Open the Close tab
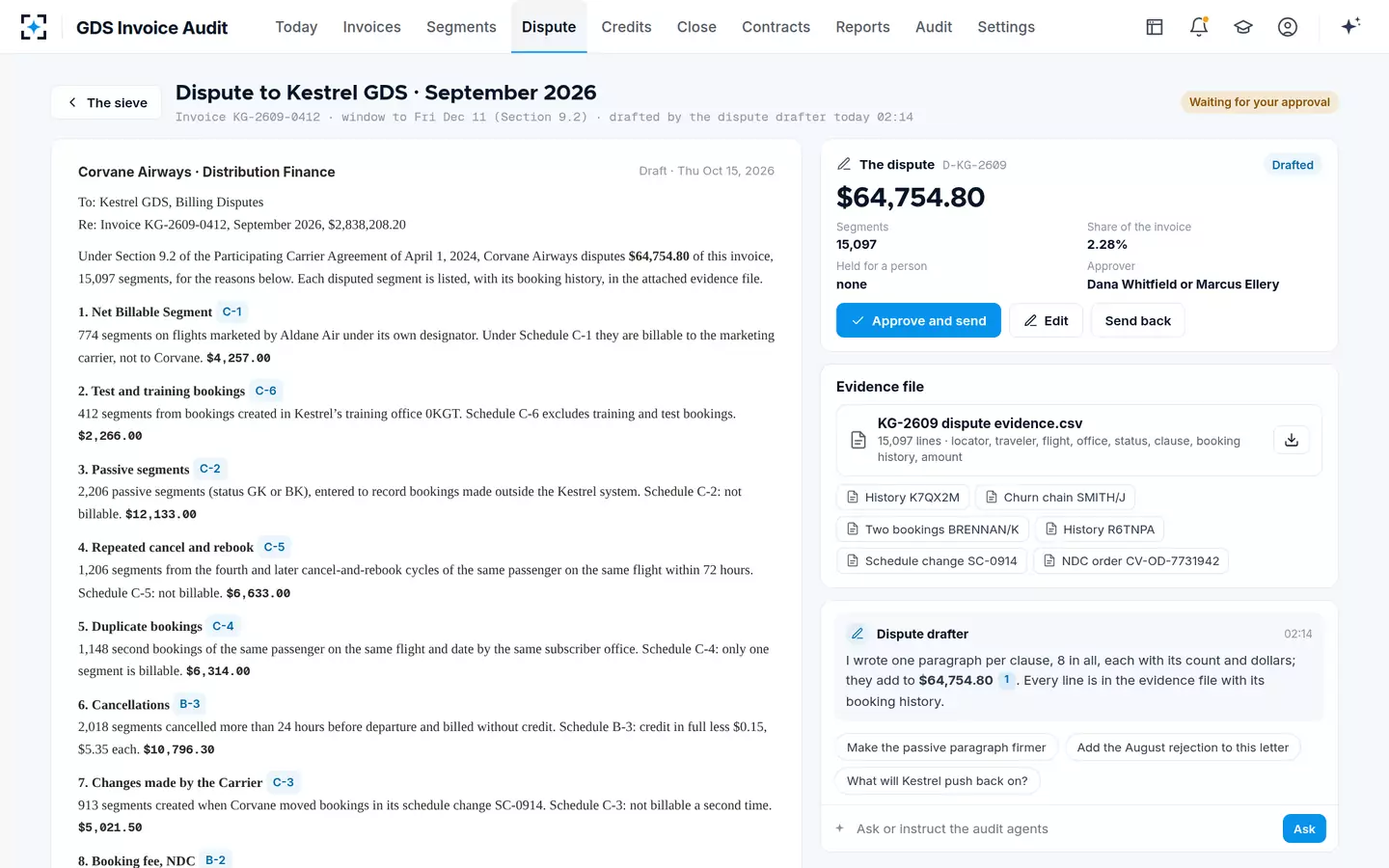The height and width of the screenshot is (868, 1389). [x=696, y=27]
